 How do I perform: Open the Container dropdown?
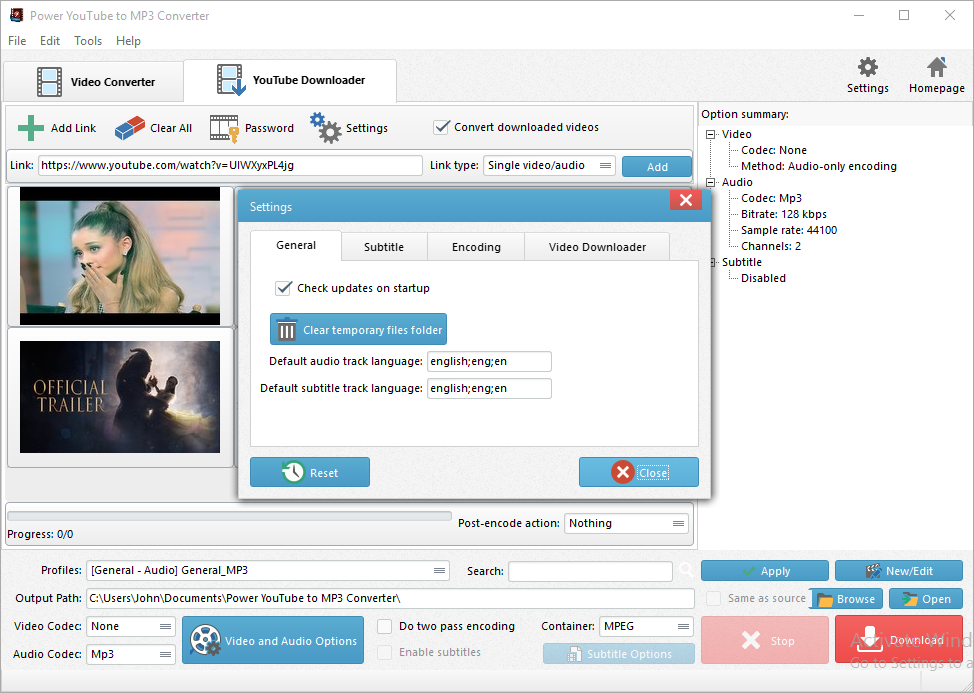tap(646, 626)
